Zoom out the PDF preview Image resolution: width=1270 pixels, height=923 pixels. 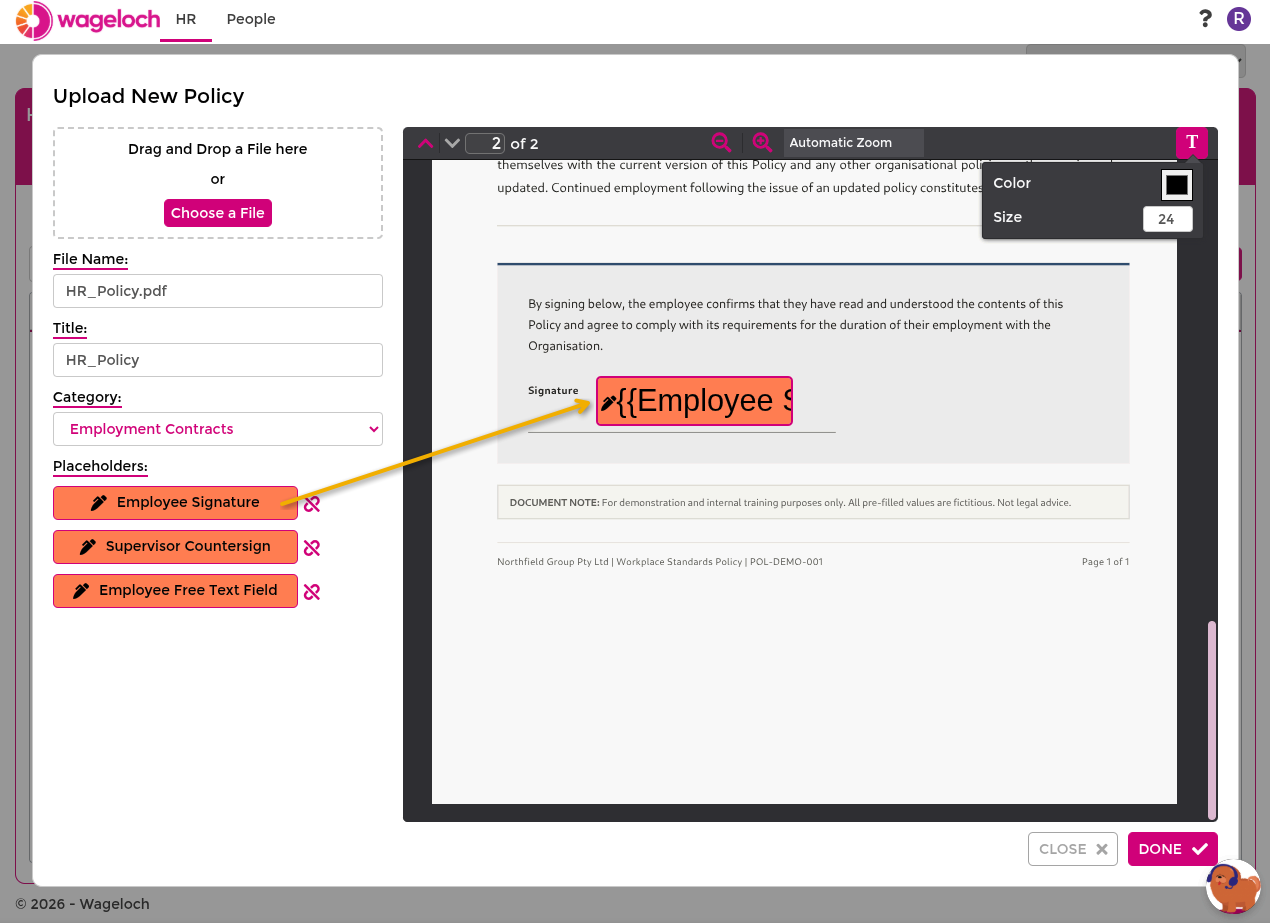tap(721, 143)
